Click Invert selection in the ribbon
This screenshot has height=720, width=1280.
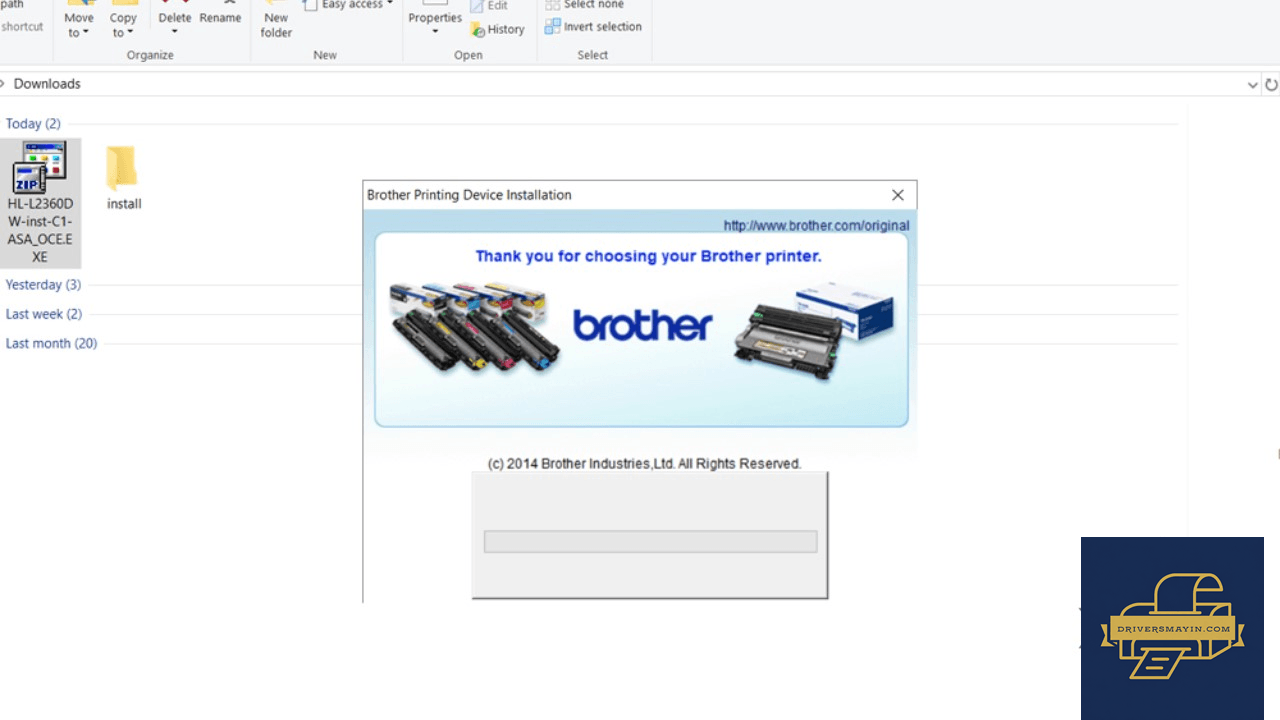tap(593, 27)
